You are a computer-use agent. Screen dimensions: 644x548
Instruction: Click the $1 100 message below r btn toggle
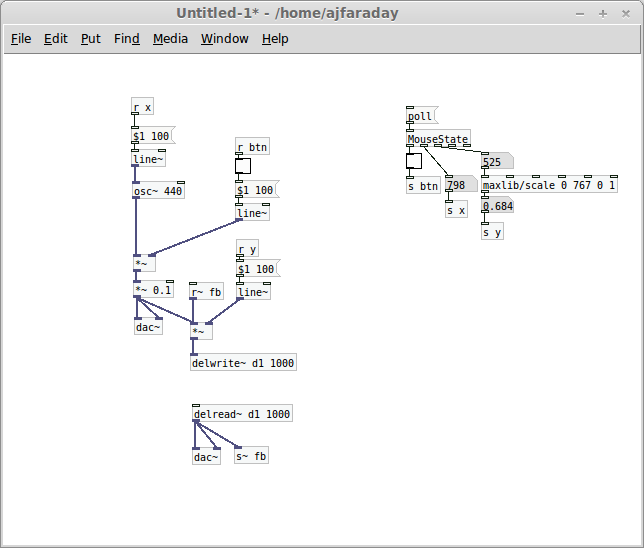(257, 190)
